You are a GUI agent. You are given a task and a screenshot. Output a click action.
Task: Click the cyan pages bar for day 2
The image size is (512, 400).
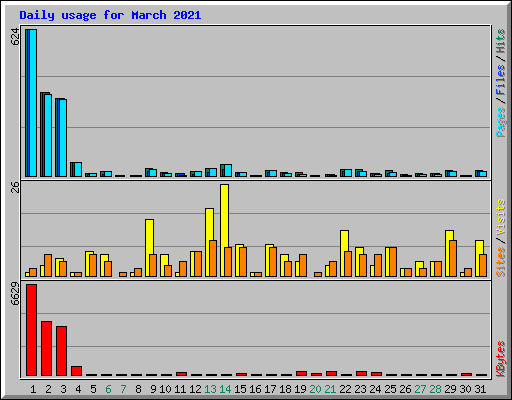tap(48, 135)
